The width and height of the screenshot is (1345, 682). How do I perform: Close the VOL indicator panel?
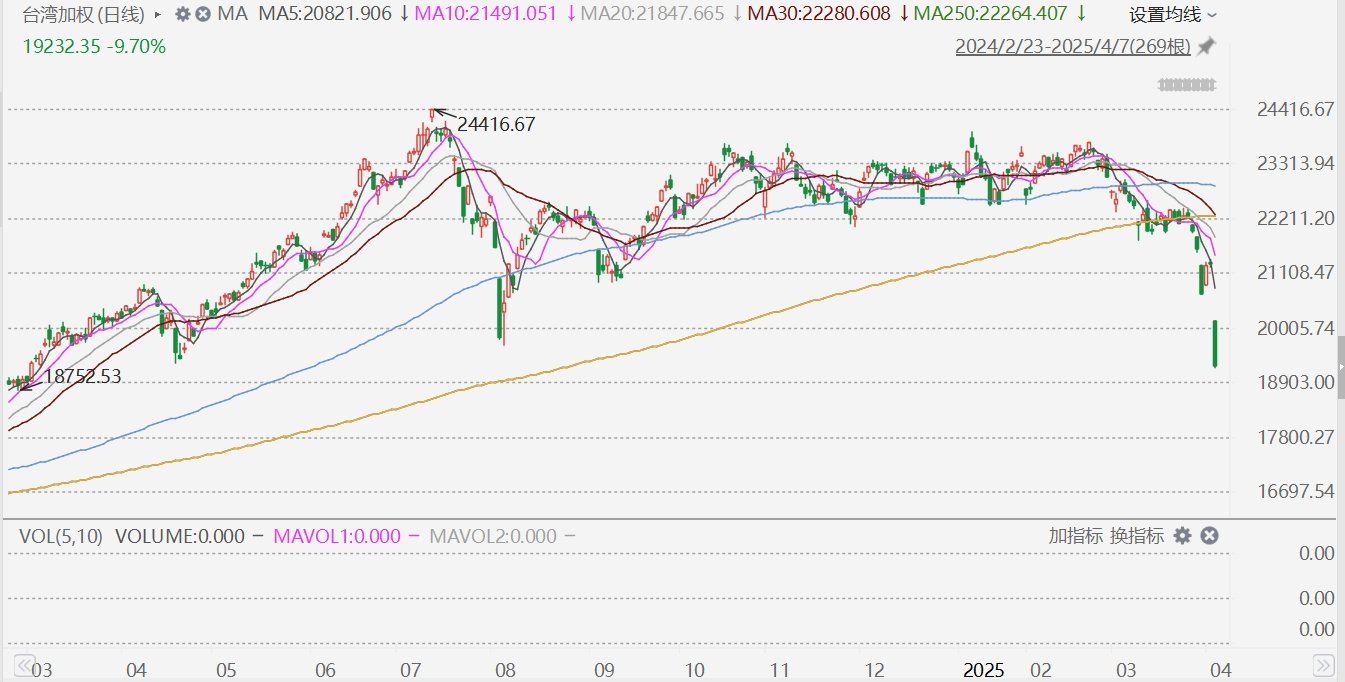click(x=1208, y=536)
